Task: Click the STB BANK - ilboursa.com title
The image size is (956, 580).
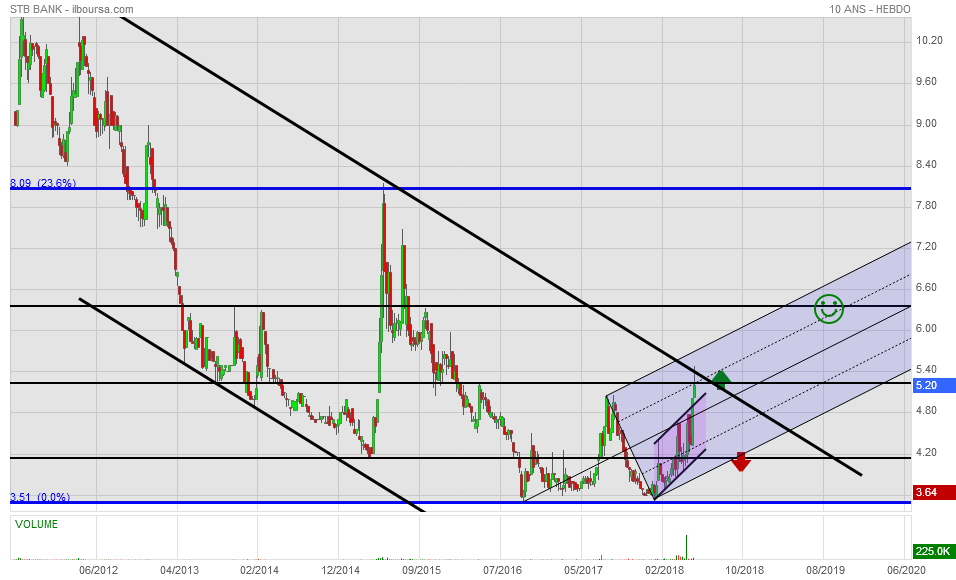Action: [x=72, y=9]
